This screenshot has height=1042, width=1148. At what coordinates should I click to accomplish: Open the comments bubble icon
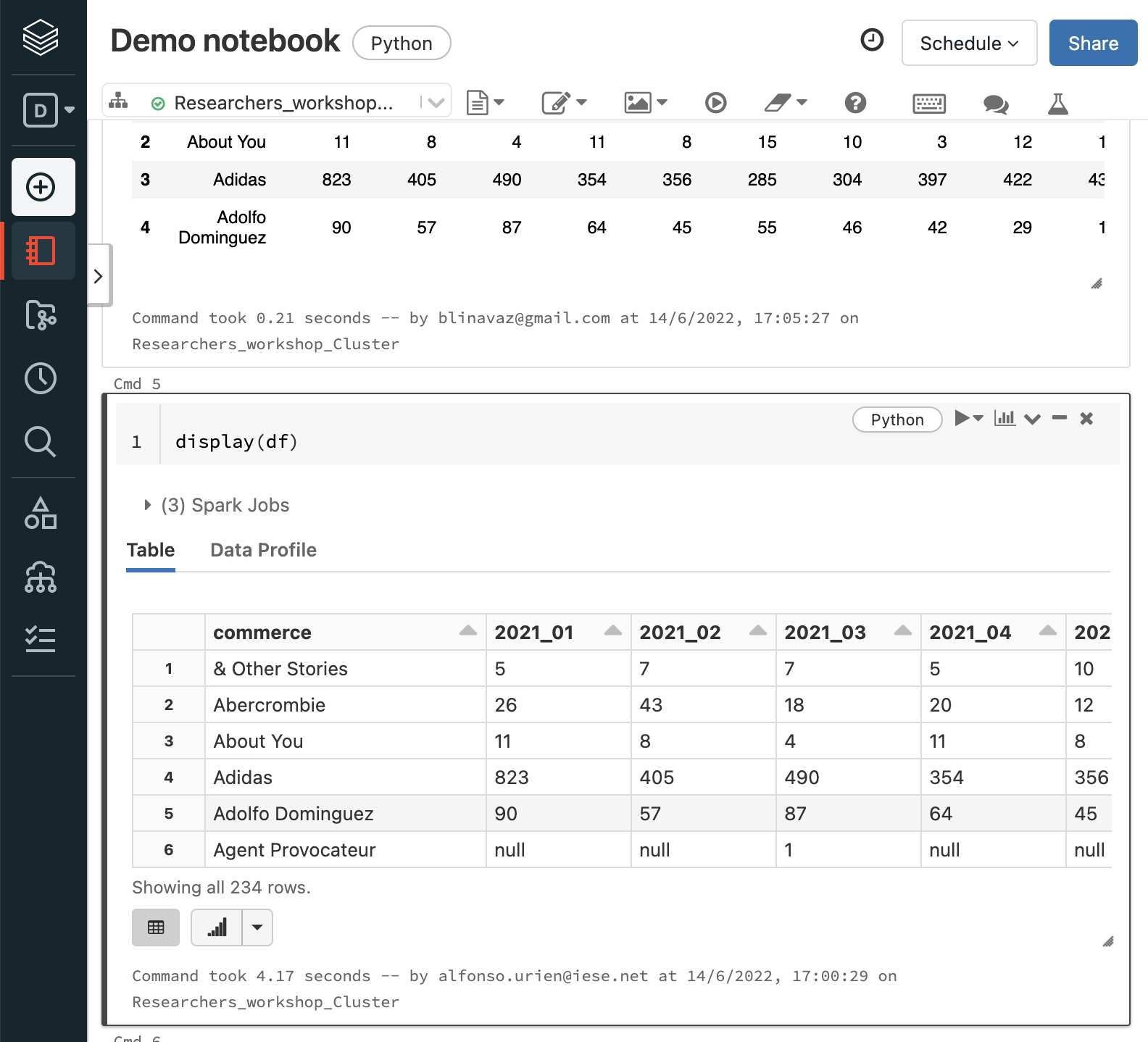(x=995, y=104)
